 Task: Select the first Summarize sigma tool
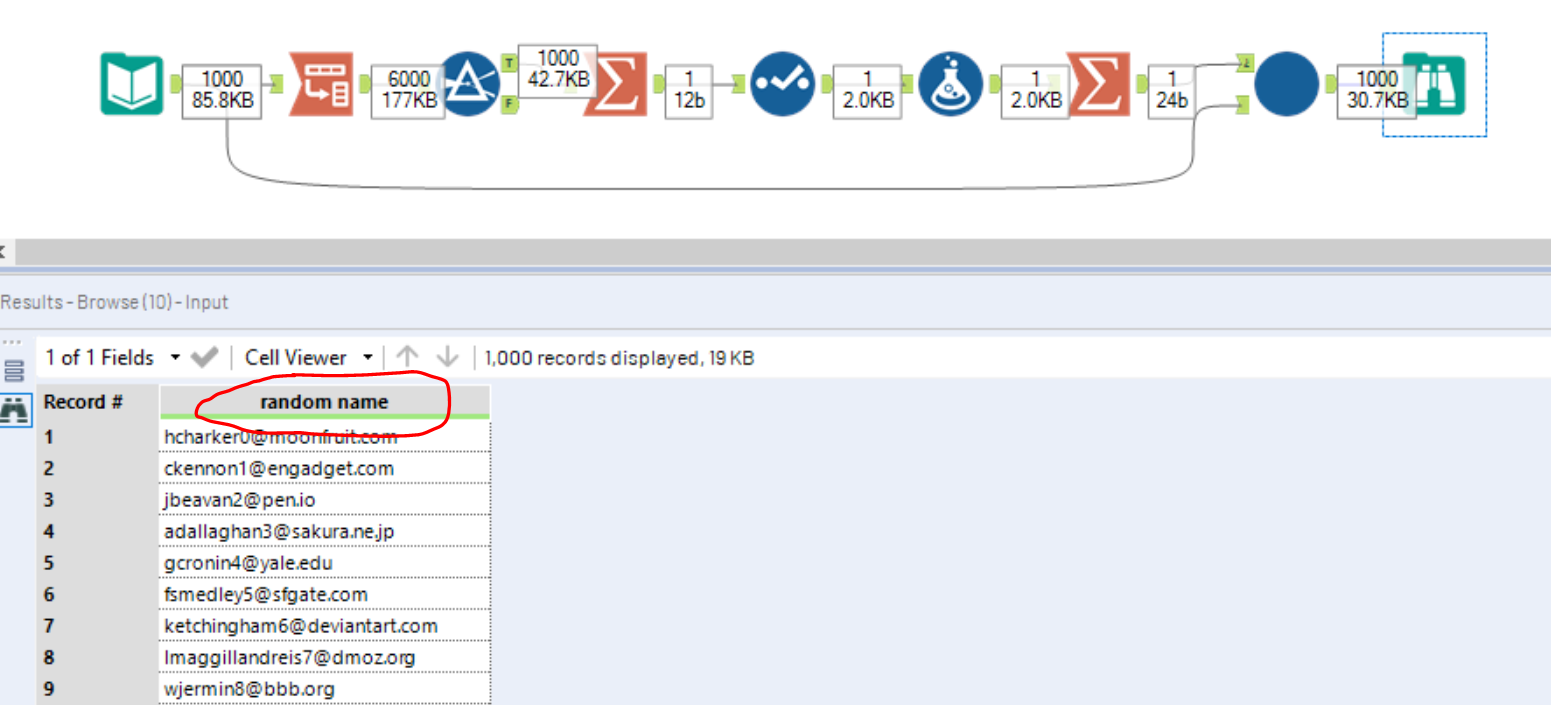[x=615, y=85]
